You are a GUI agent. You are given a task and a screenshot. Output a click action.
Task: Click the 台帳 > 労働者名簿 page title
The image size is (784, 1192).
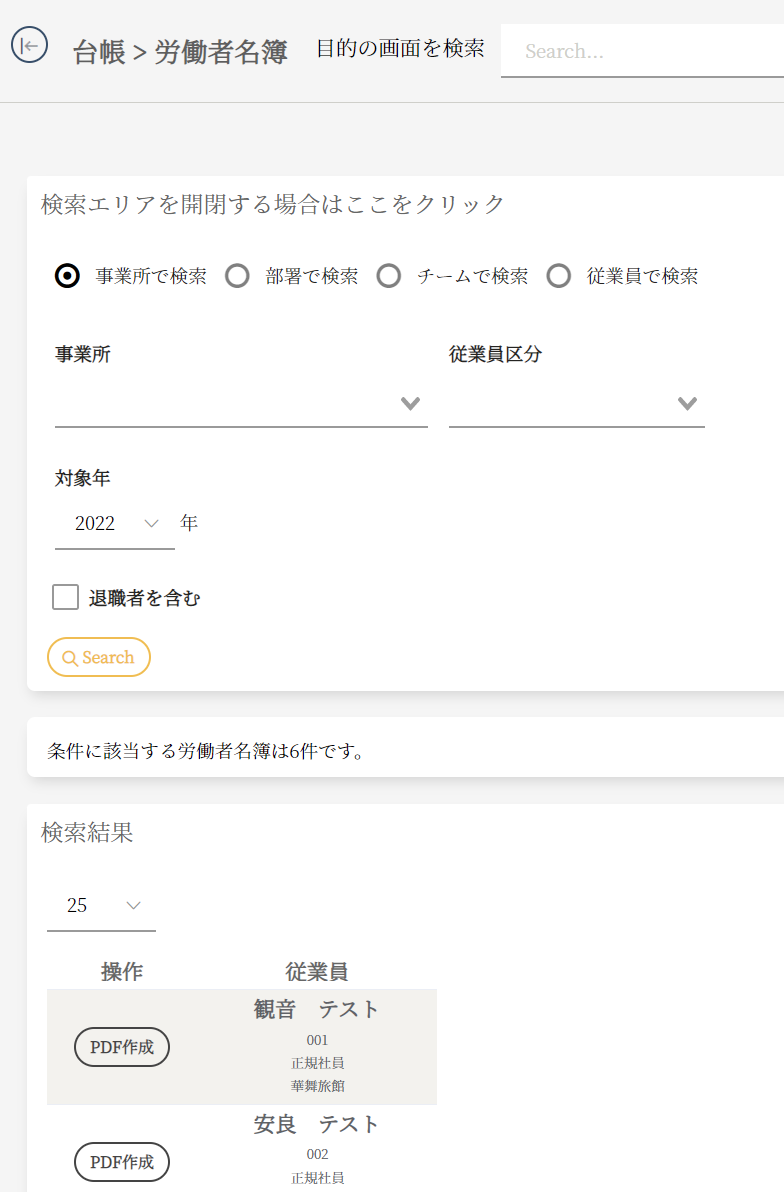180,52
